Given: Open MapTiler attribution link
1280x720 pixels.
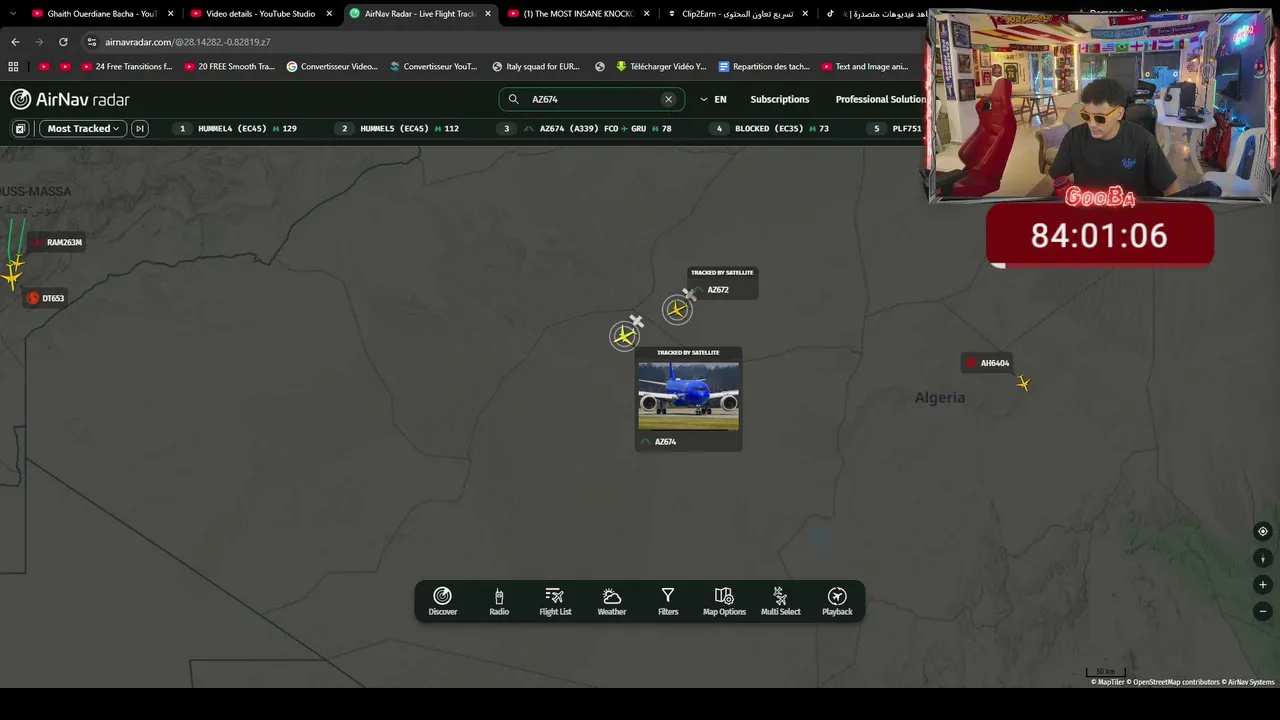Looking at the screenshot, I should coord(1109,682).
